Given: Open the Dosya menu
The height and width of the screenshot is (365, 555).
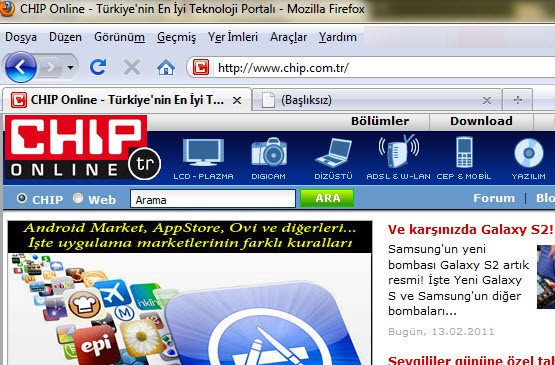Looking at the screenshot, I should pyautogui.click(x=21, y=37).
